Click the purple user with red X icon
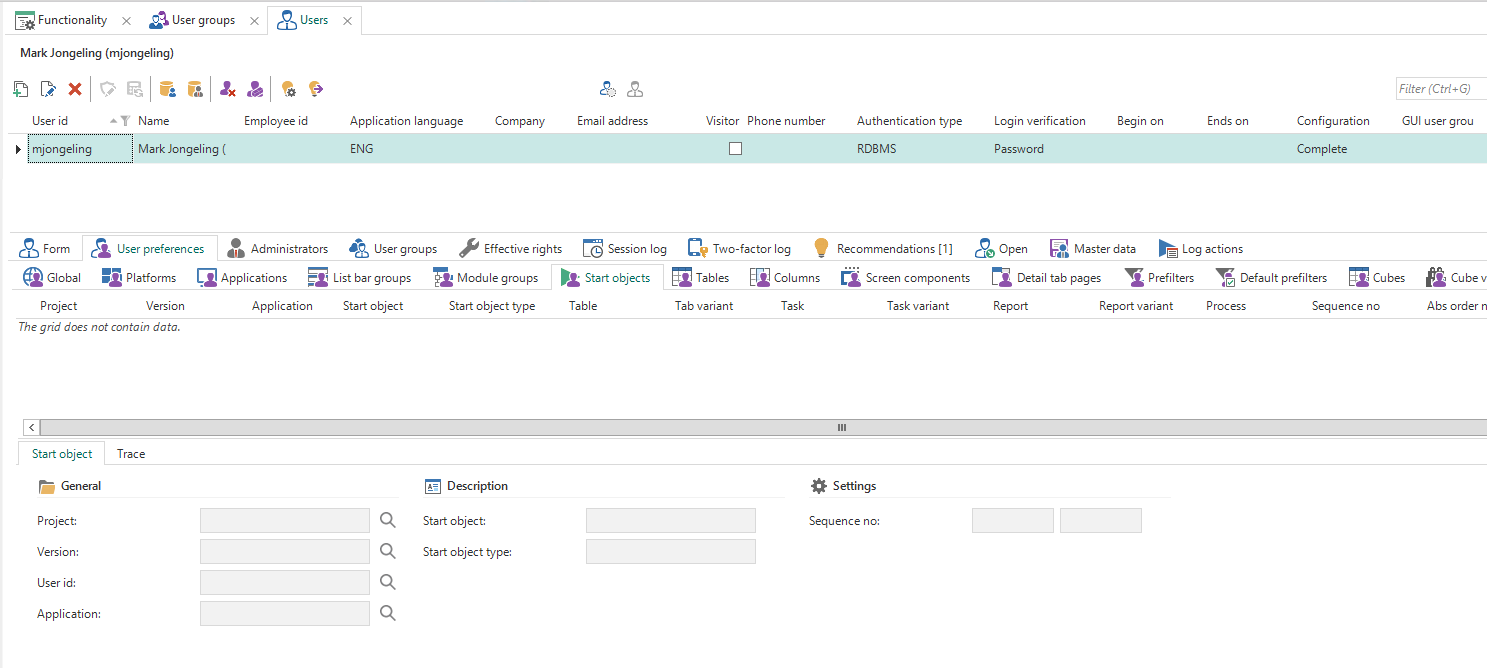The width and height of the screenshot is (1487, 668). (228, 89)
